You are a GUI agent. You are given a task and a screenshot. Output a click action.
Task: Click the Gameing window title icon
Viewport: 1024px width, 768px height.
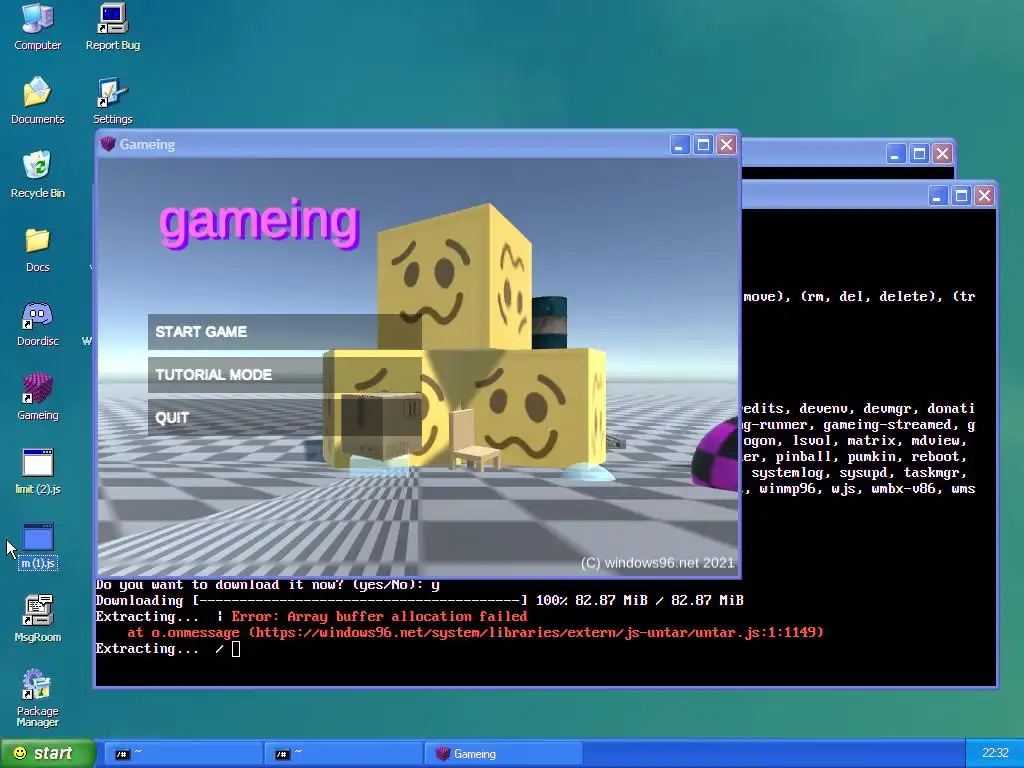point(108,144)
